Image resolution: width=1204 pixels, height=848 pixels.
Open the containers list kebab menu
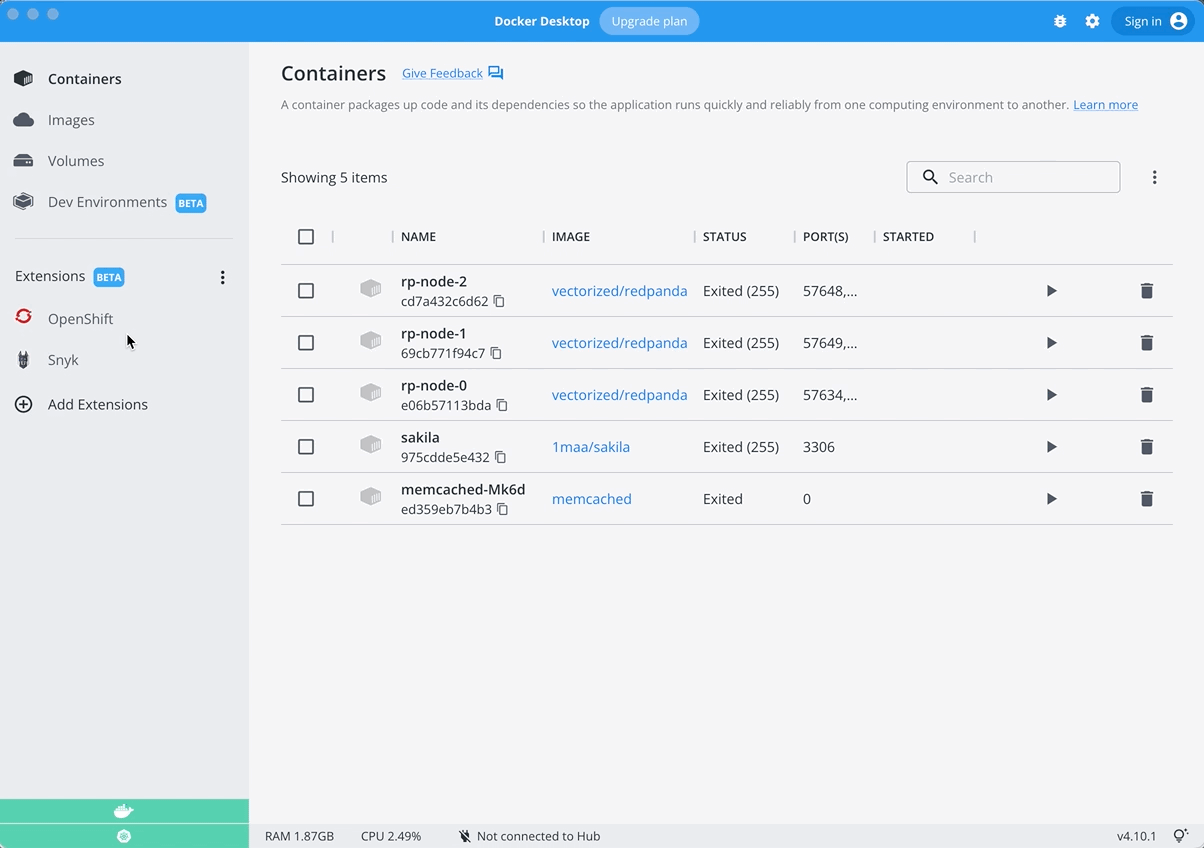tap(1154, 177)
